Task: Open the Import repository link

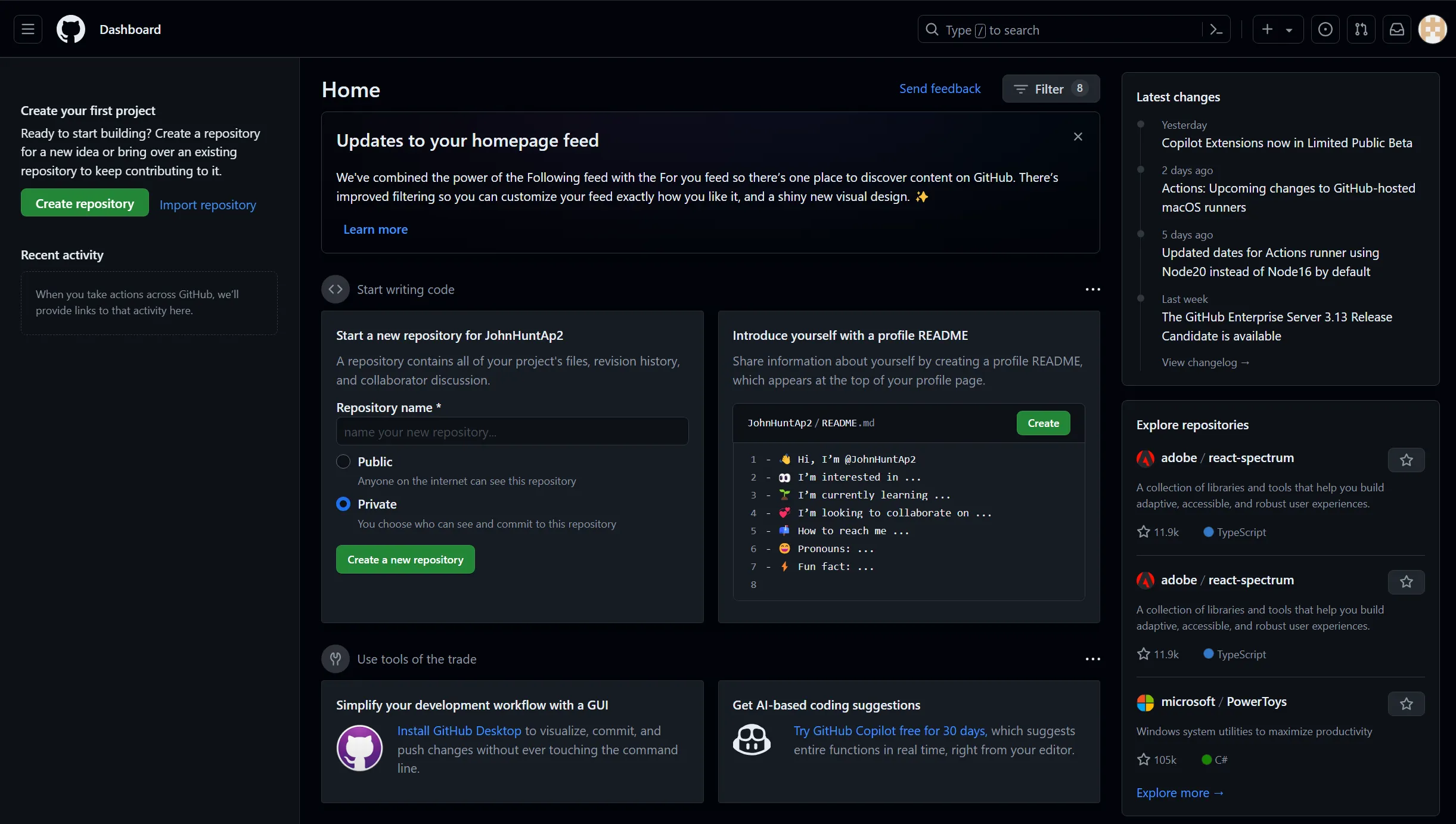Action: 207,205
